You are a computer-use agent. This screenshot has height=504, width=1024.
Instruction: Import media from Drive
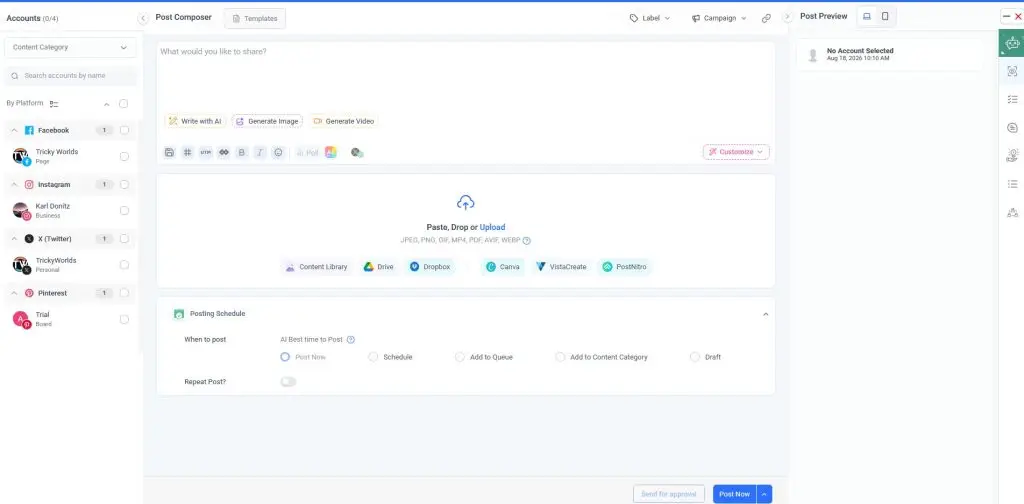(379, 267)
